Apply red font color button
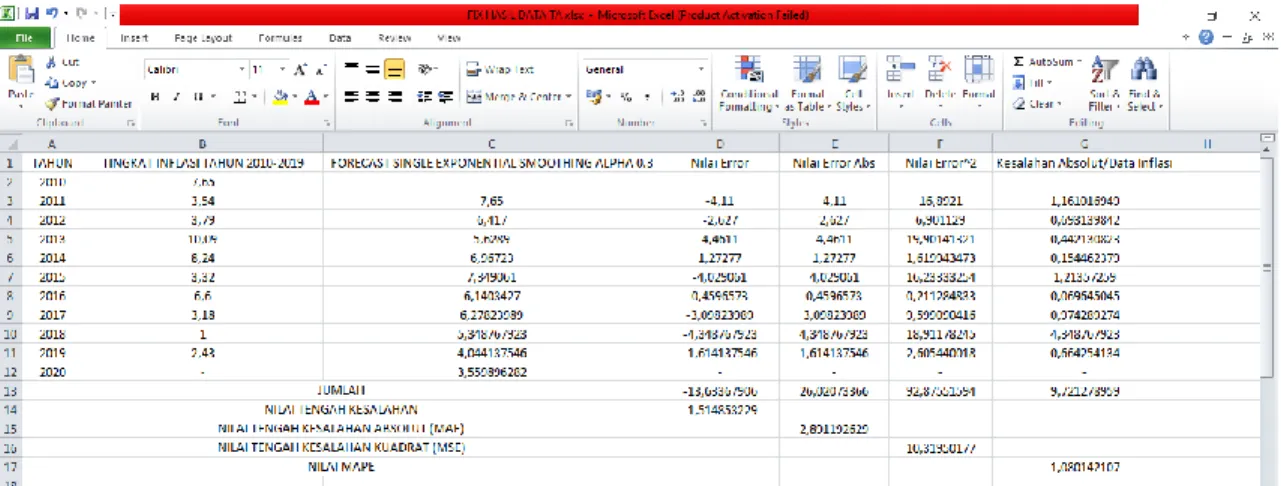1281x486 pixels. point(312,97)
